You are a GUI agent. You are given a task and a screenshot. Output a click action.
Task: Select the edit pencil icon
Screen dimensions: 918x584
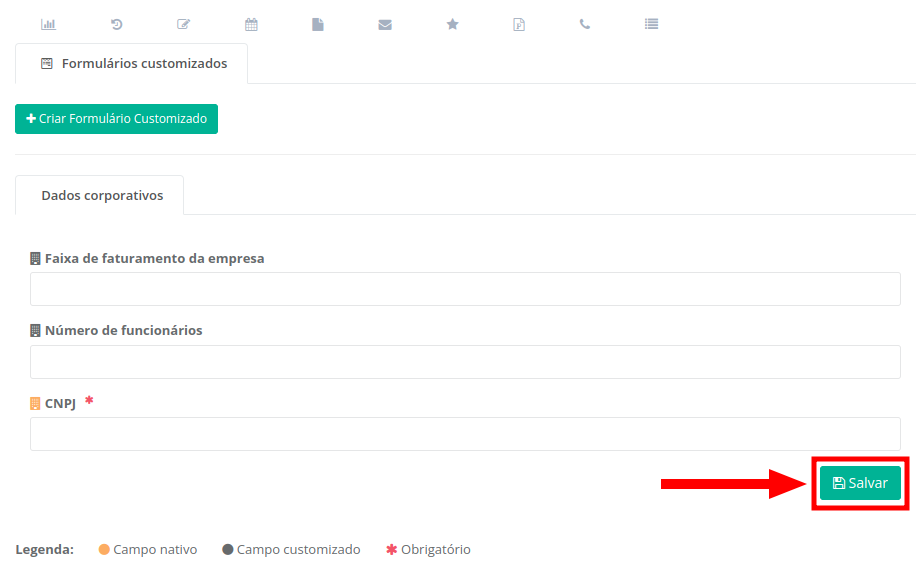183,24
